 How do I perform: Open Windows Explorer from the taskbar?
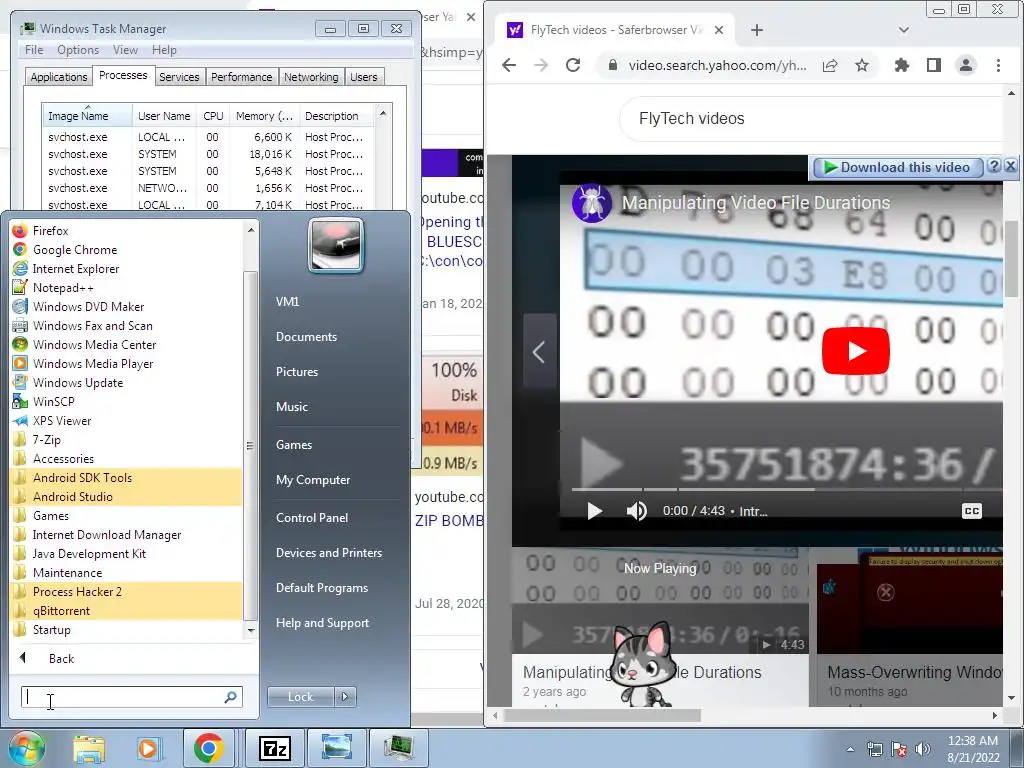point(88,748)
